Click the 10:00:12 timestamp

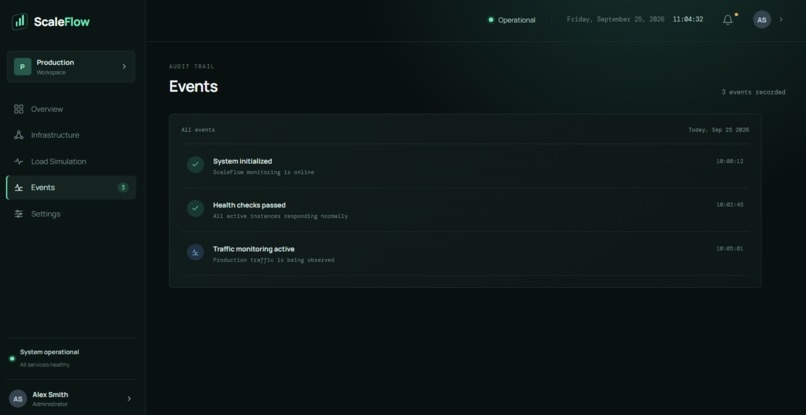[730, 161]
